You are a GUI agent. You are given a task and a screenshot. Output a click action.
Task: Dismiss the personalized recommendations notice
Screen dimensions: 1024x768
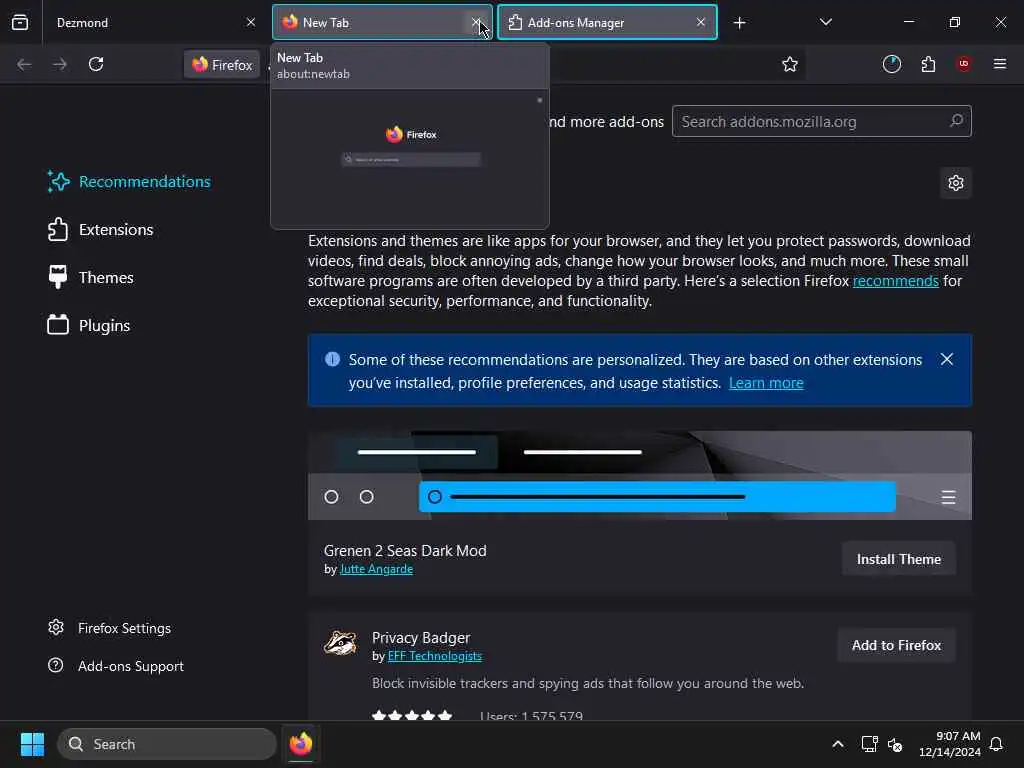click(947, 359)
